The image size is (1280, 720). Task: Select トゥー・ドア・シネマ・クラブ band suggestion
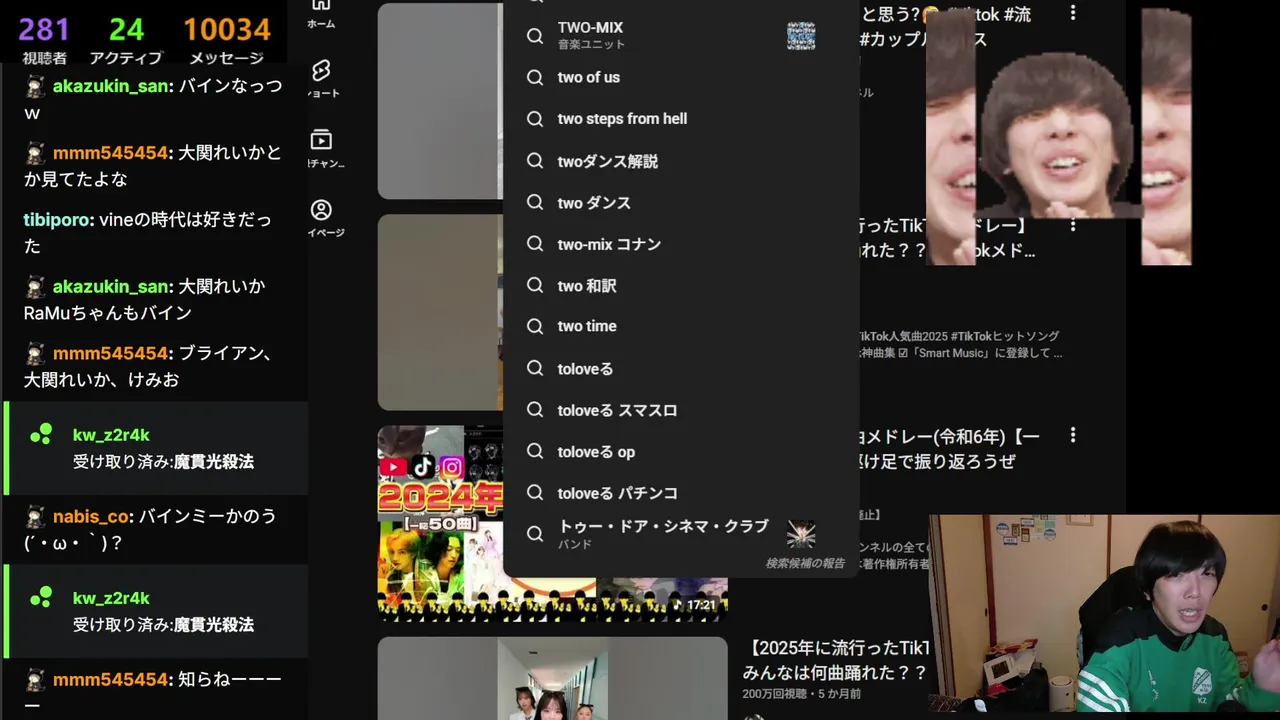pos(681,534)
